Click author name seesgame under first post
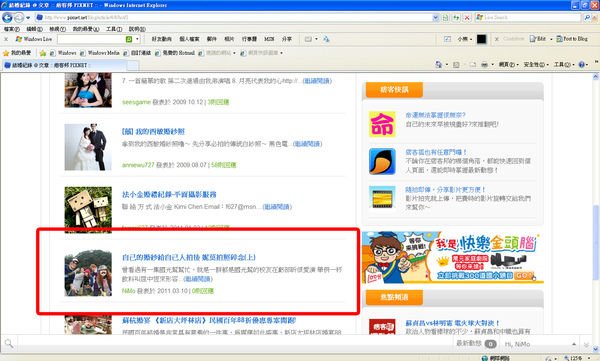Viewport: 600px width, 361px height. point(136,102)
